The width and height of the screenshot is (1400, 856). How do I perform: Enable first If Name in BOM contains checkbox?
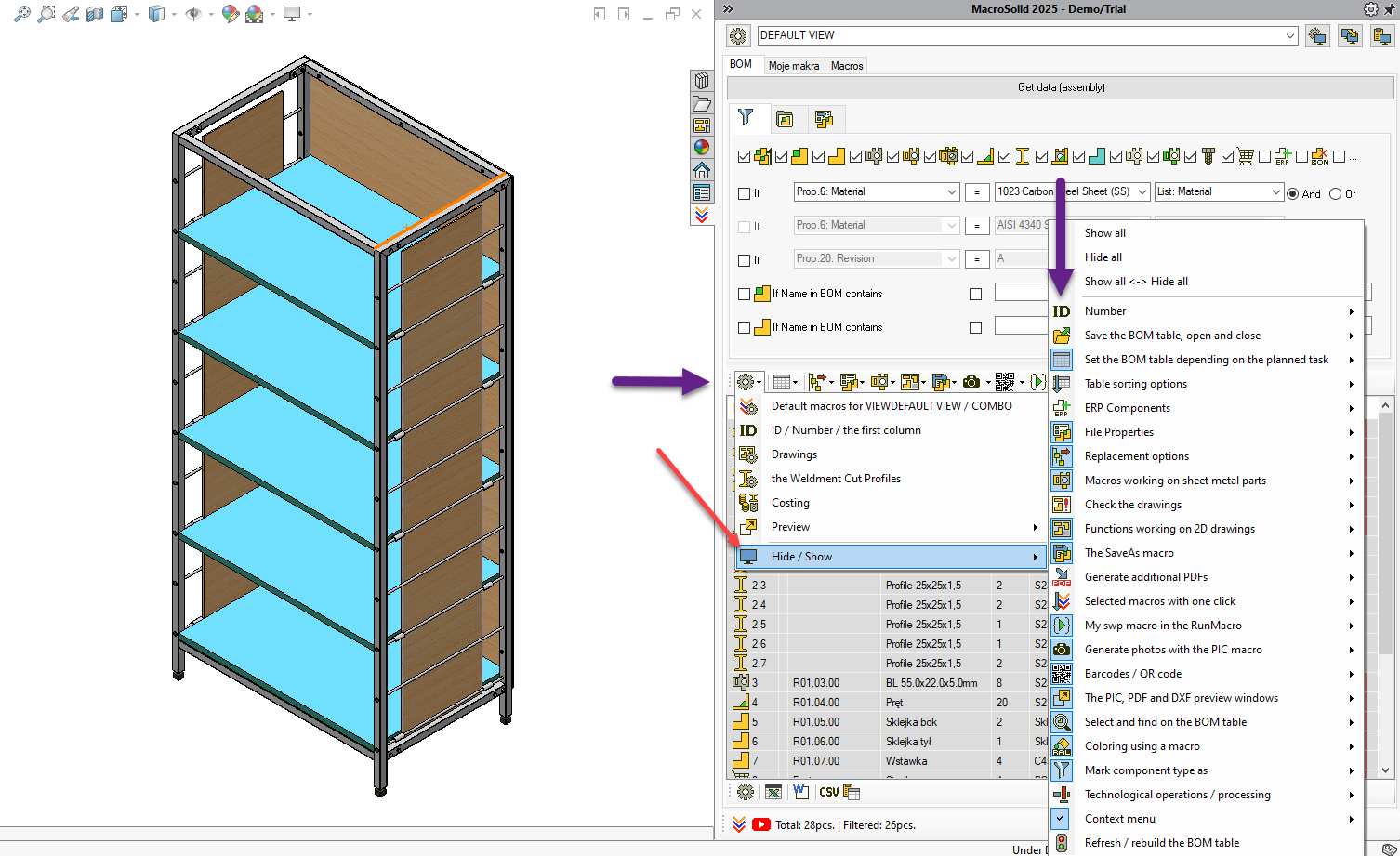pyautogui.click(x=744, y=294)
